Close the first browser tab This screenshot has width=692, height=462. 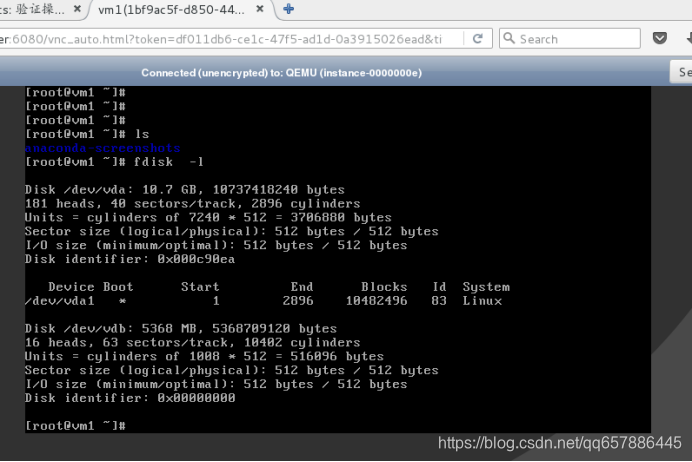pos(77,9)
